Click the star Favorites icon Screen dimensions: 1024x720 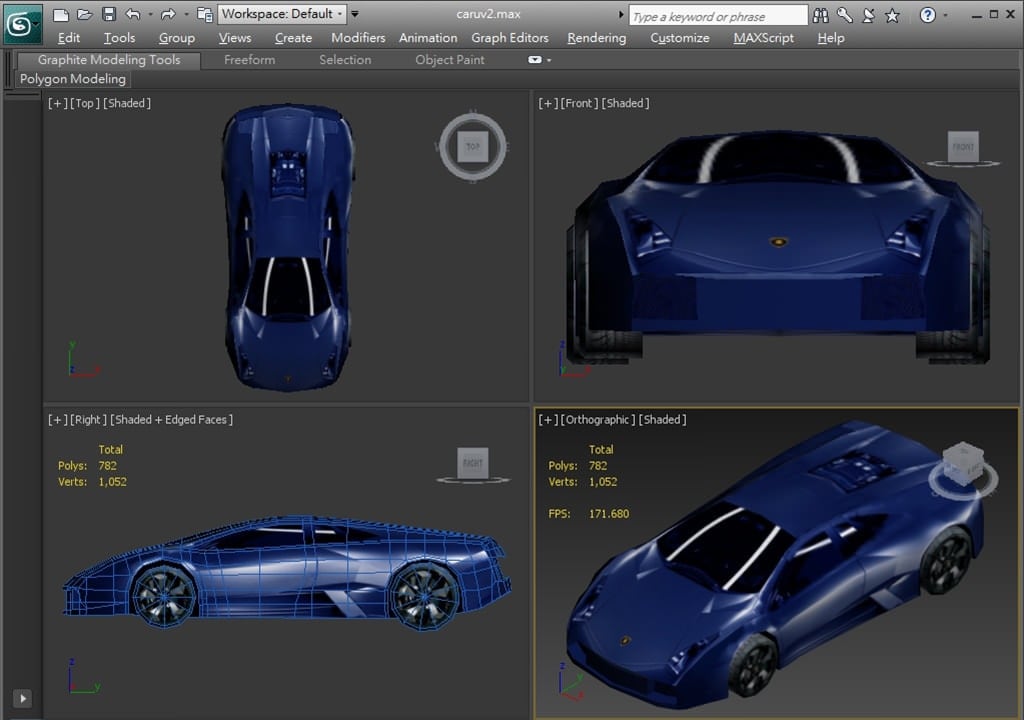point(892,15)
